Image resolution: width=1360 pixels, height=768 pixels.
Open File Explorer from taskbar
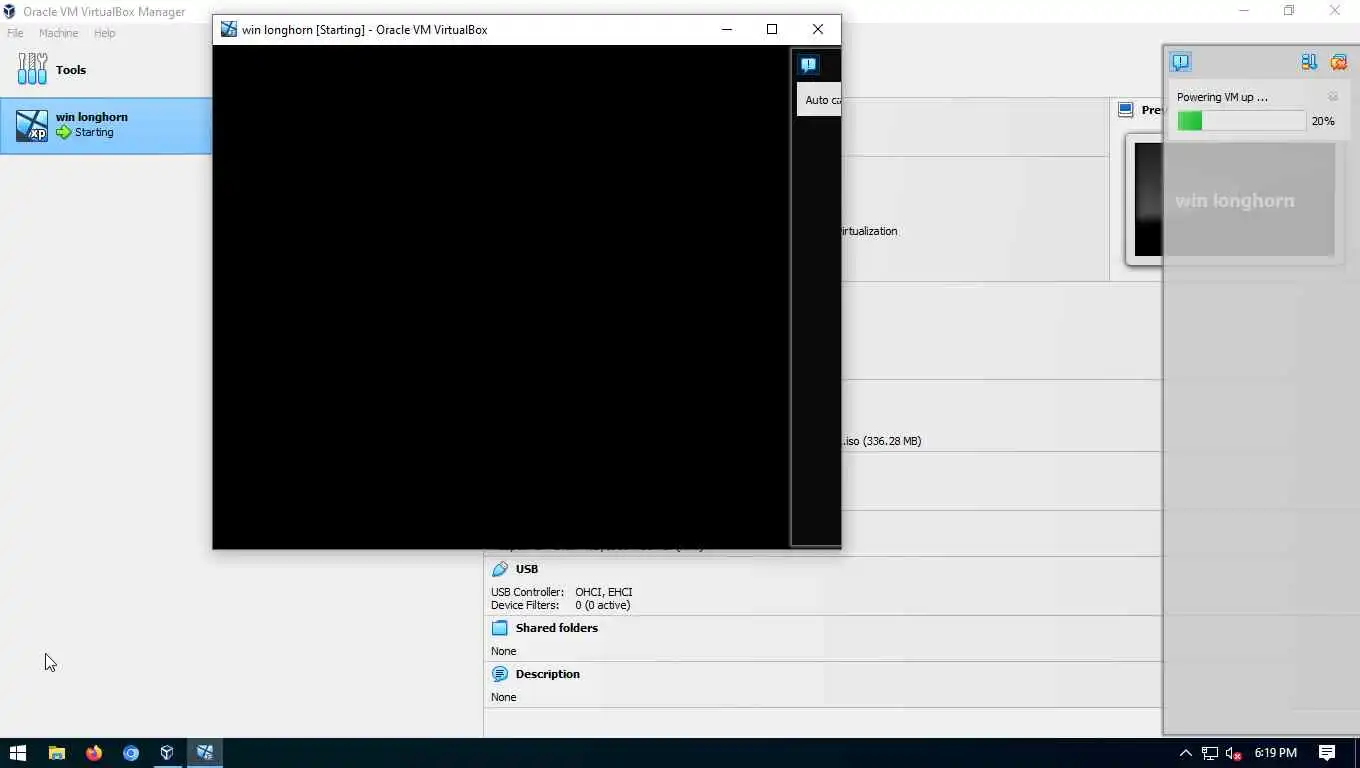(57, 753)
